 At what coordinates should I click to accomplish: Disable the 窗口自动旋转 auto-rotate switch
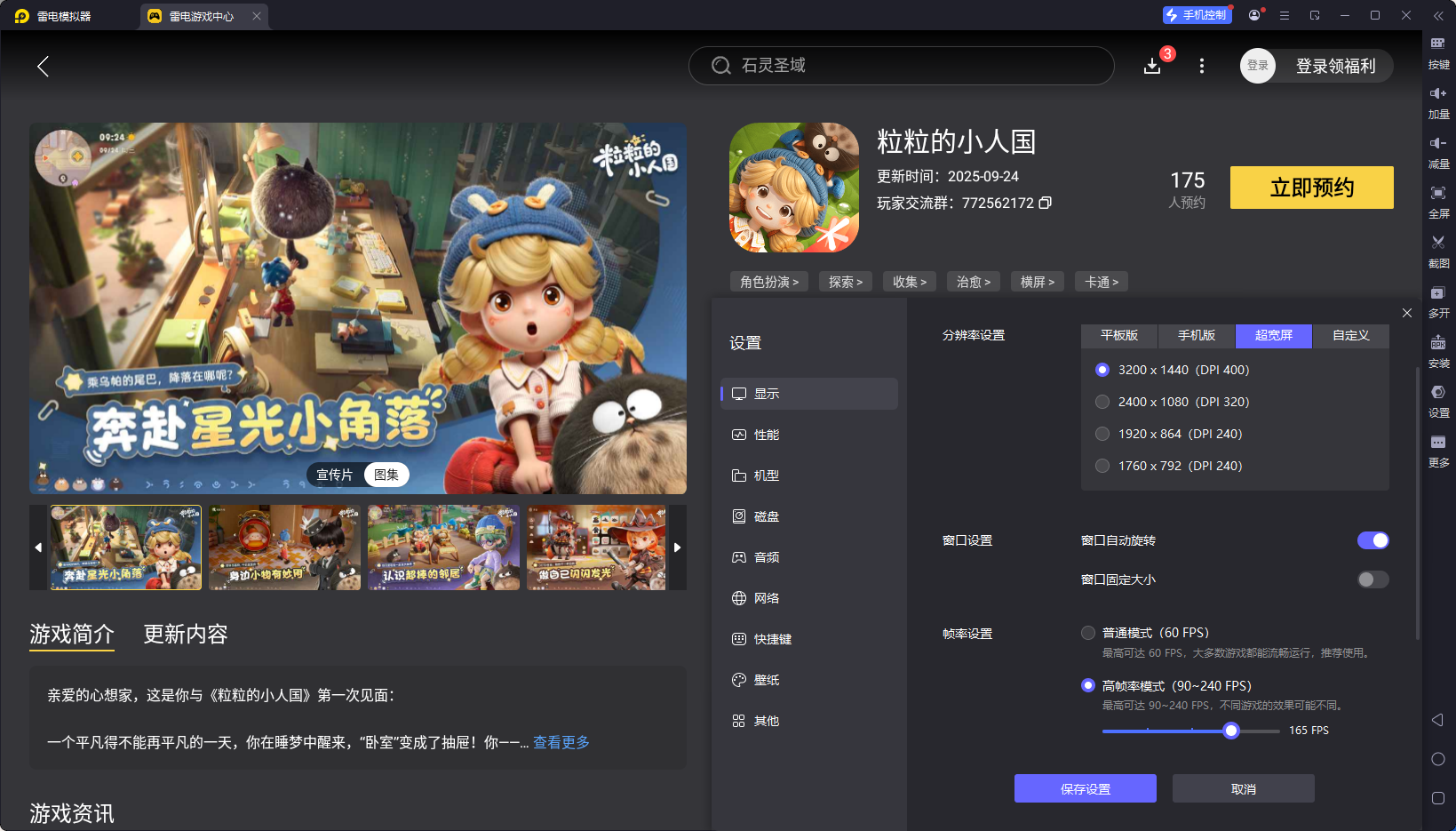(x=1372, y=539)
